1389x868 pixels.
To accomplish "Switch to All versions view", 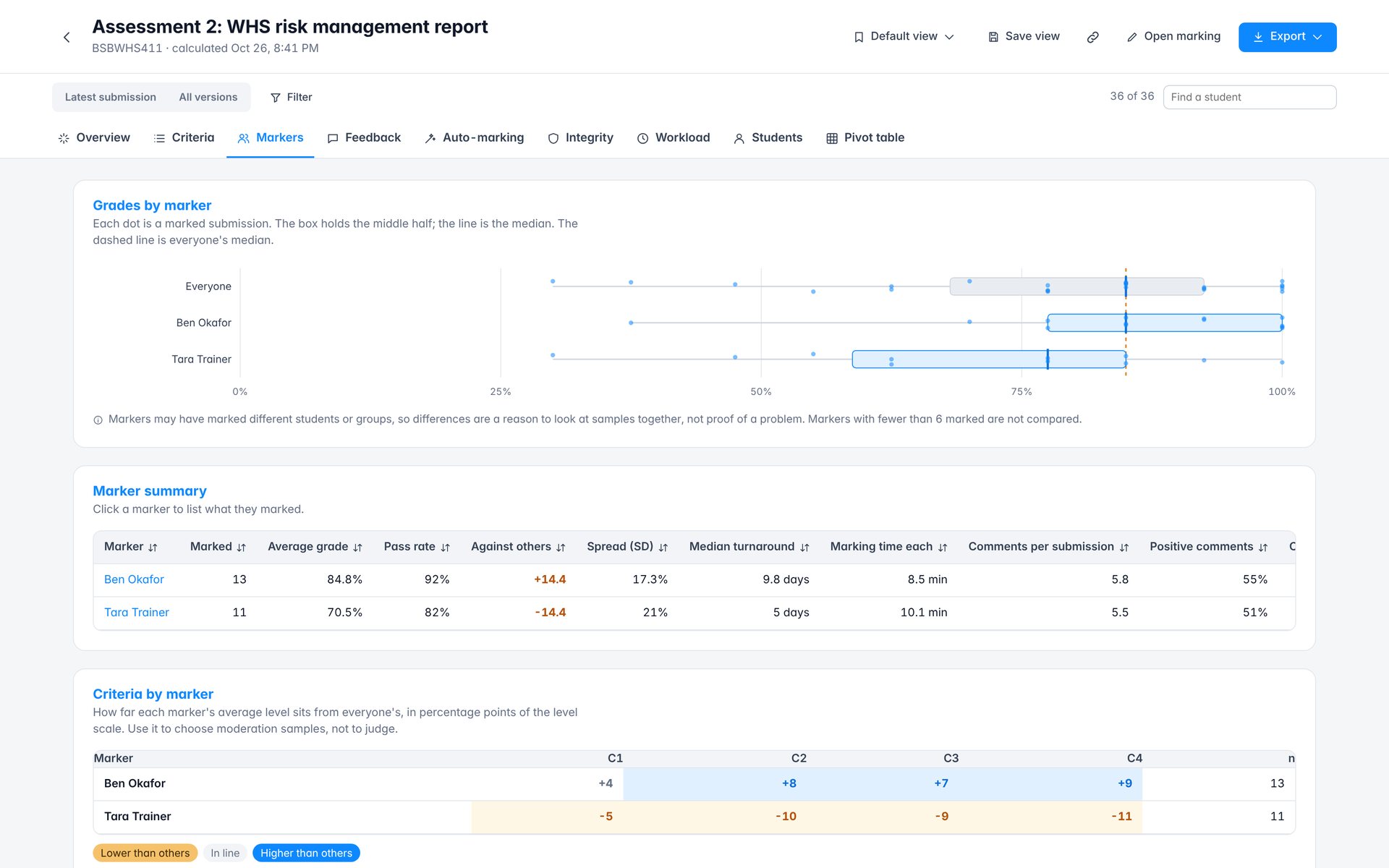I will (x=208, y=97).
